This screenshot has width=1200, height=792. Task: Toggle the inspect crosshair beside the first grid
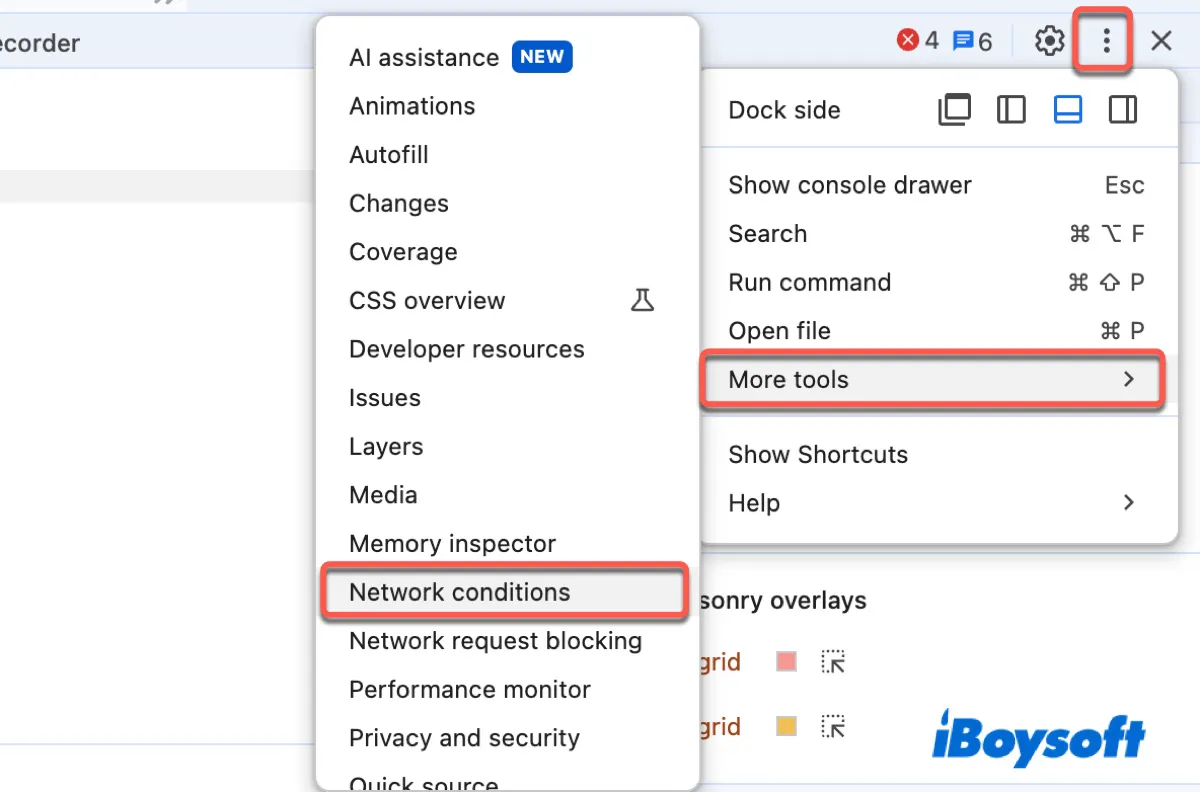click(833, 661)
